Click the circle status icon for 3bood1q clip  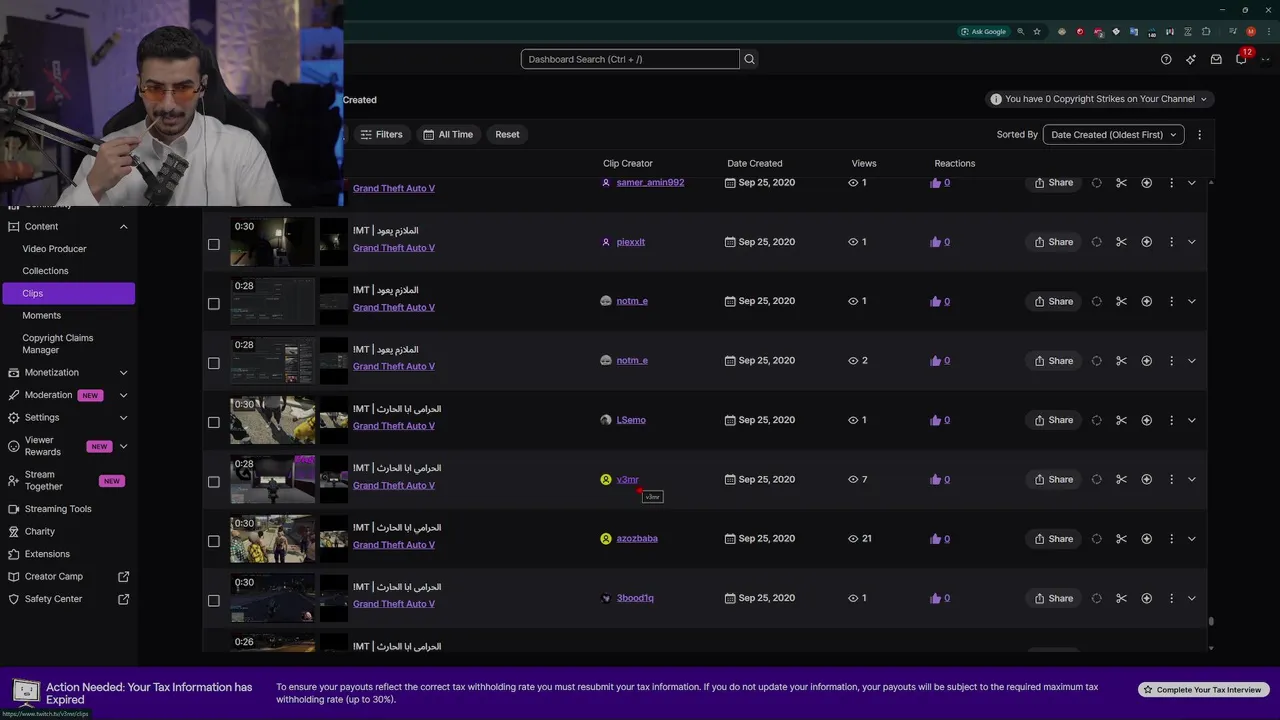[1097, 598]
